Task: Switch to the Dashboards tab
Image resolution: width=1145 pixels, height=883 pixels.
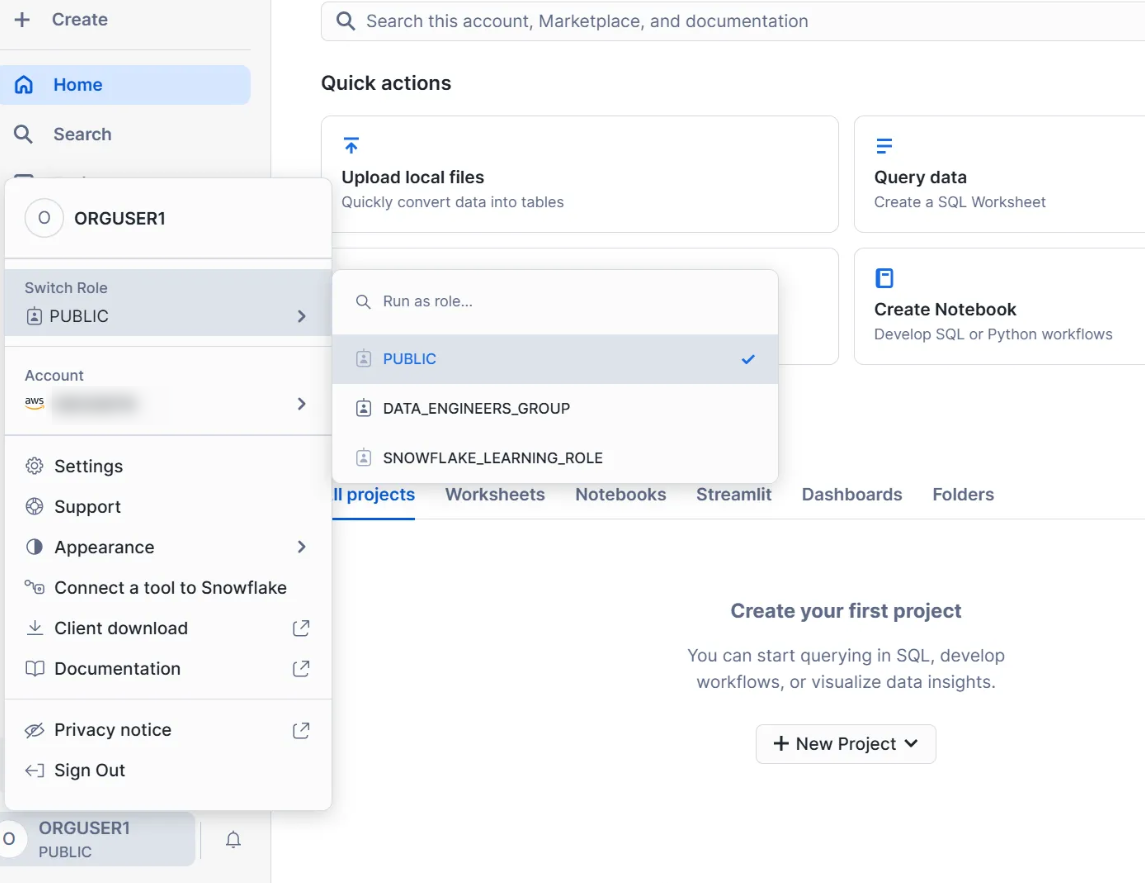Action: (852, 494)
